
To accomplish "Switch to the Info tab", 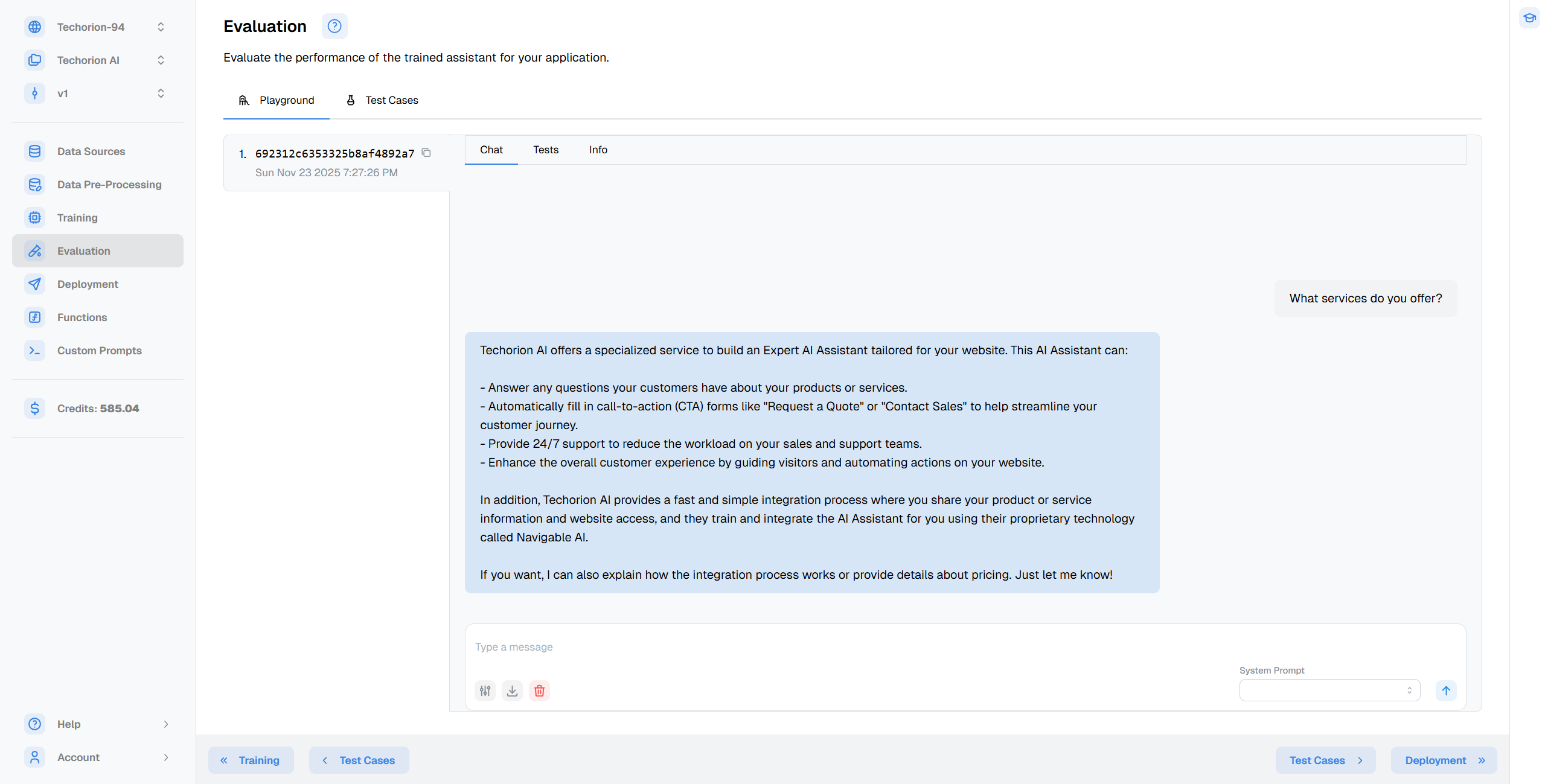I will (598, 150).
